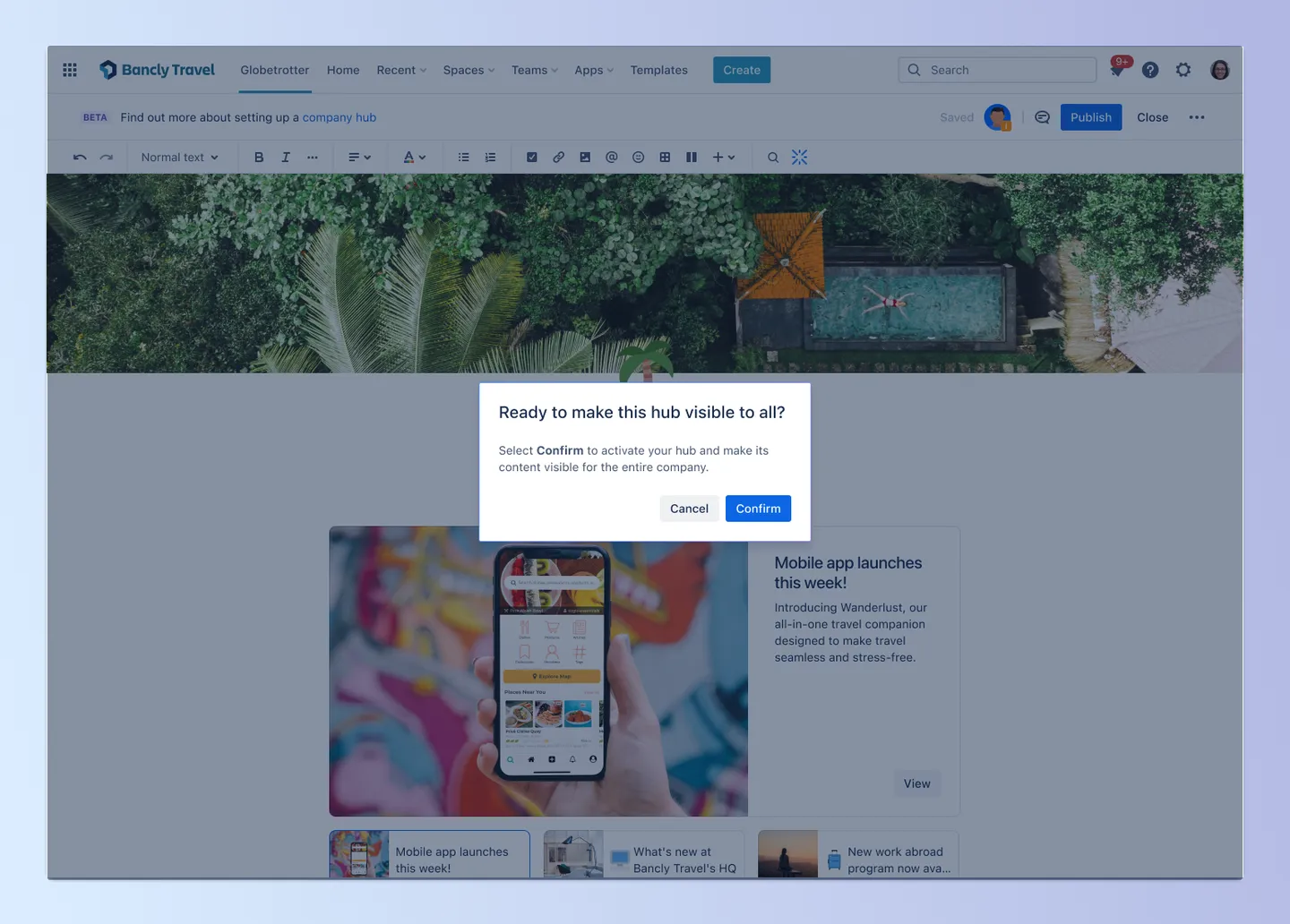The height and width of the screenshot is (924, 1290).
Task: Open the inline comments icon
Action: [1042, 117]
